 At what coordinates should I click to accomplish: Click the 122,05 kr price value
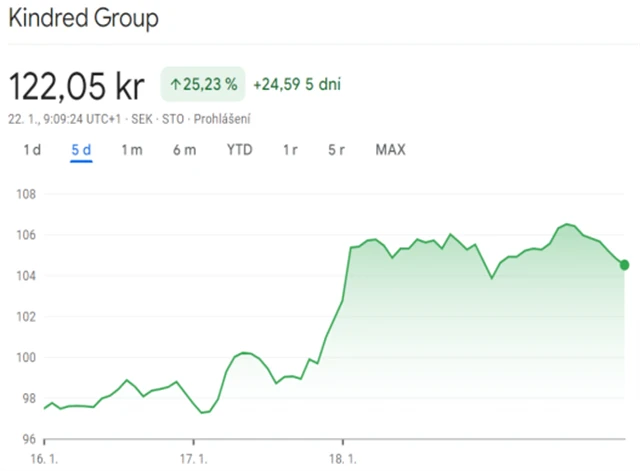(x=76, y=86)
